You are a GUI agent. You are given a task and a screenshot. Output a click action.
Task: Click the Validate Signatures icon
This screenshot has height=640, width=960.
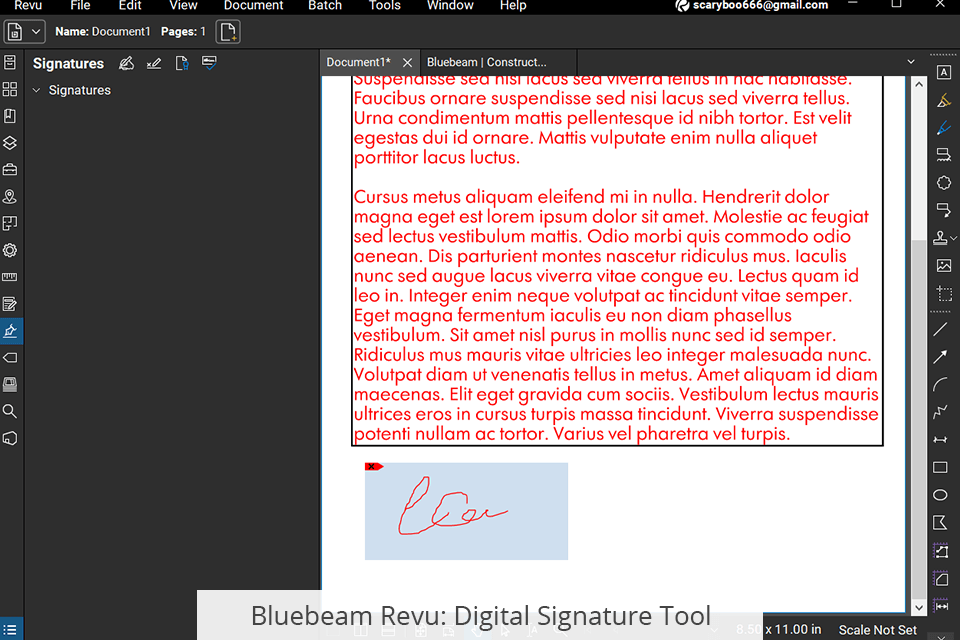(209, 63)
